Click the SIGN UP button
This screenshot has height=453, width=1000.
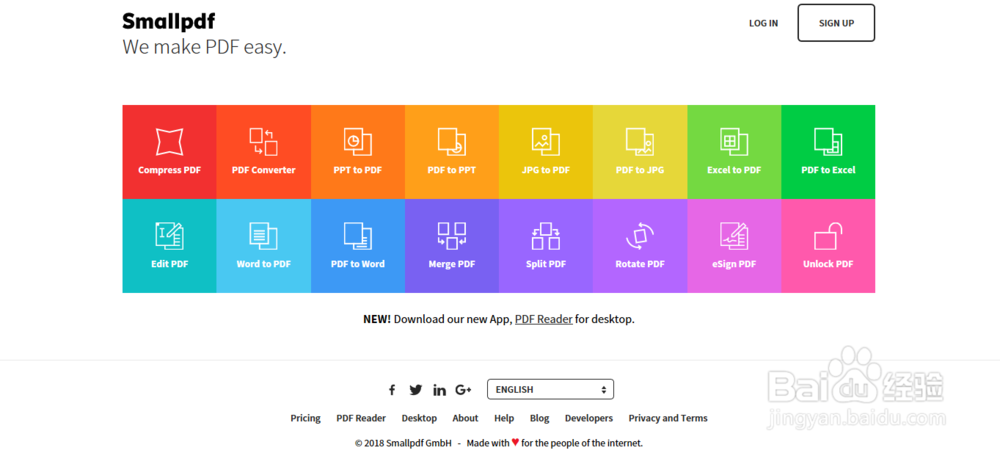(x=836, y=23)
